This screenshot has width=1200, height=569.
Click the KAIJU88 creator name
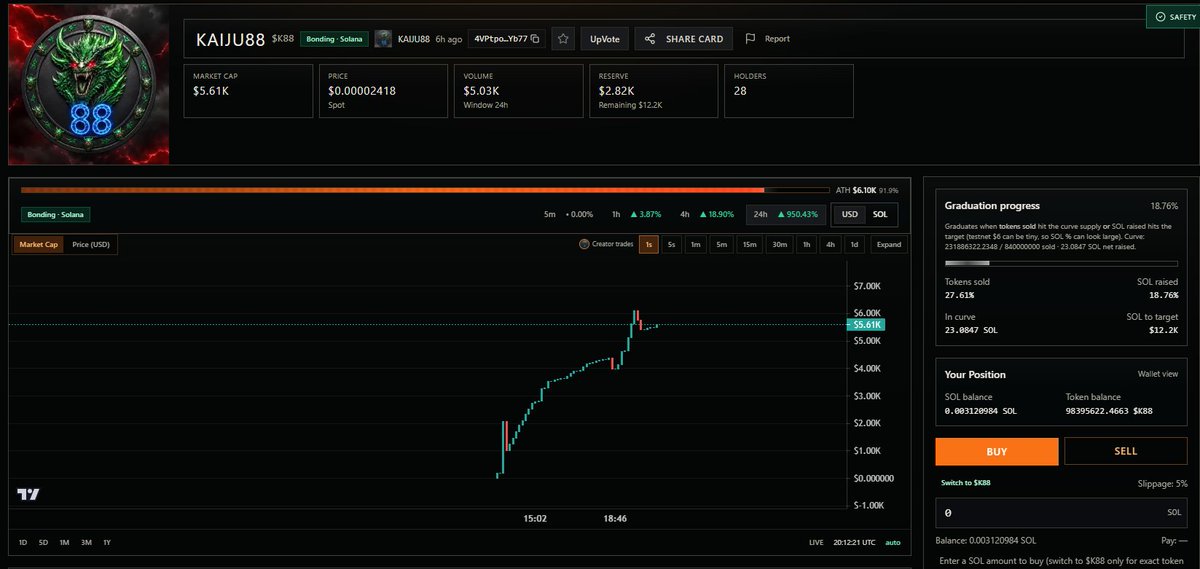pos(414,39)
